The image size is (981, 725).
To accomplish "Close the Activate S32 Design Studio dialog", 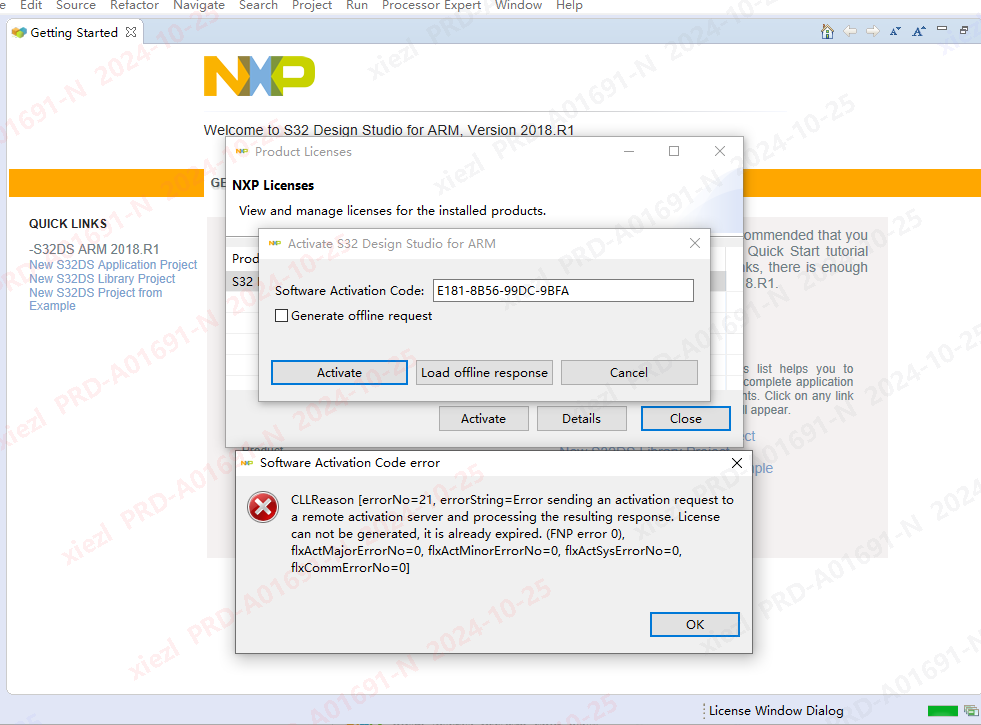I will (694, 243).
